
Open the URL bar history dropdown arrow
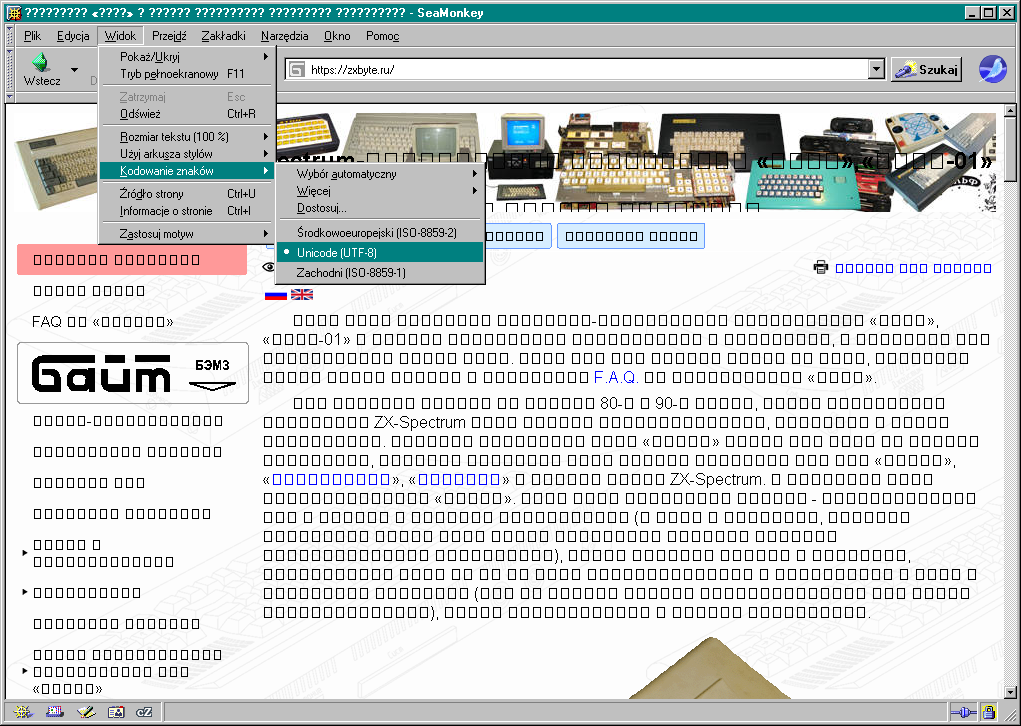pos(876,69)
